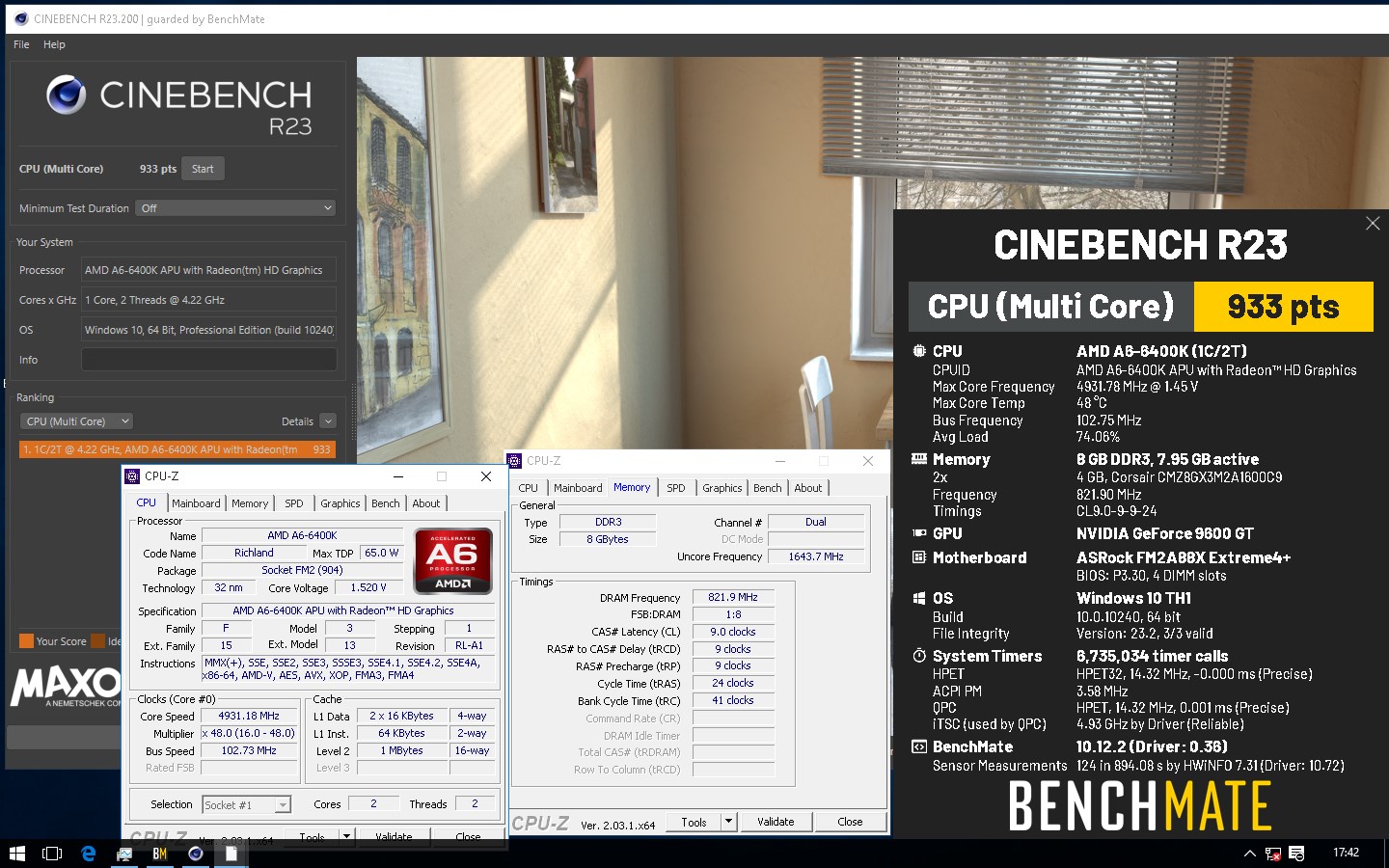Start the CPU Multi Core test

tap(203, 169)
